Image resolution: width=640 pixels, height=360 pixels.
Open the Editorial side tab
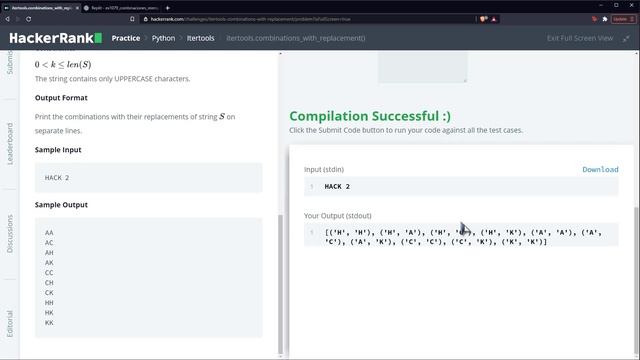tap(10, 323)
